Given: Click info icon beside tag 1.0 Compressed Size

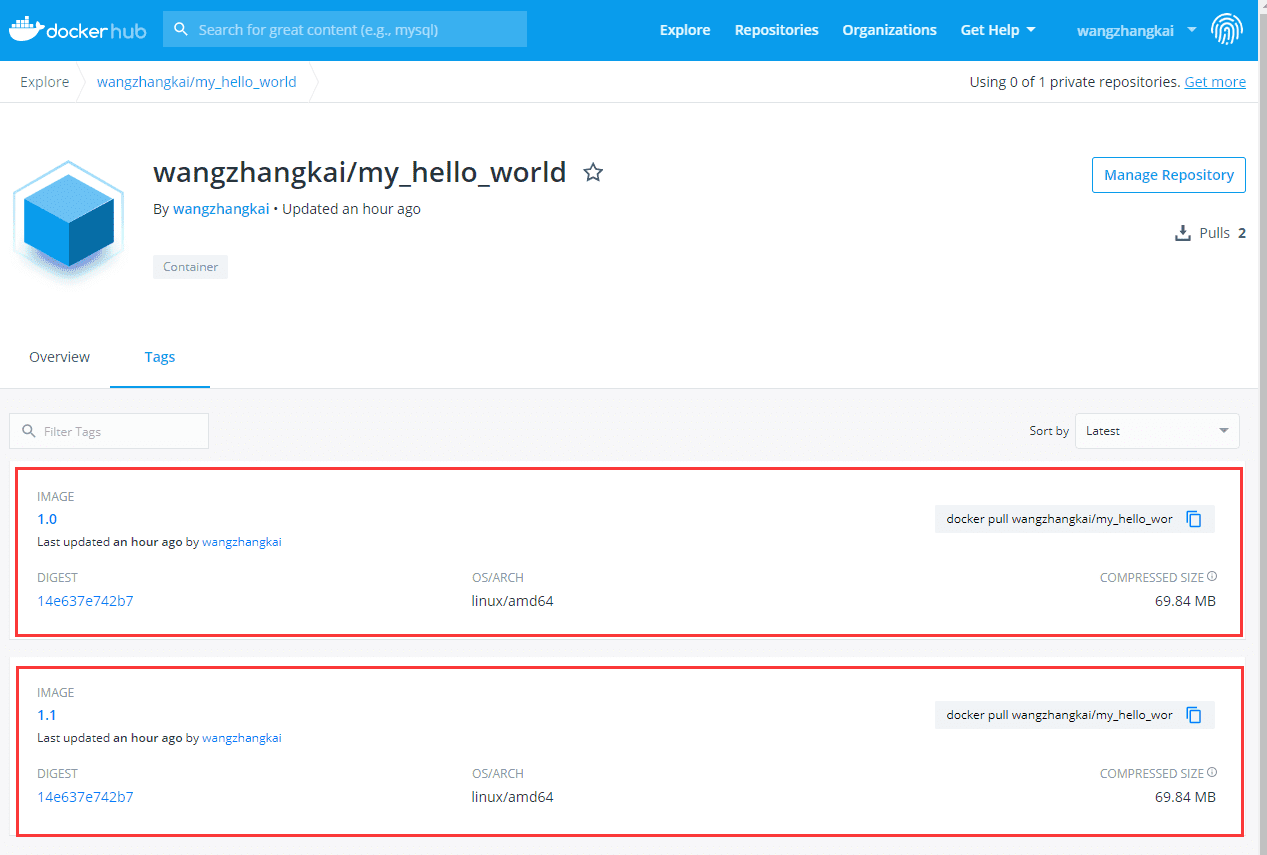Looking at the screenshot, I should click(x=1212, y=577).
